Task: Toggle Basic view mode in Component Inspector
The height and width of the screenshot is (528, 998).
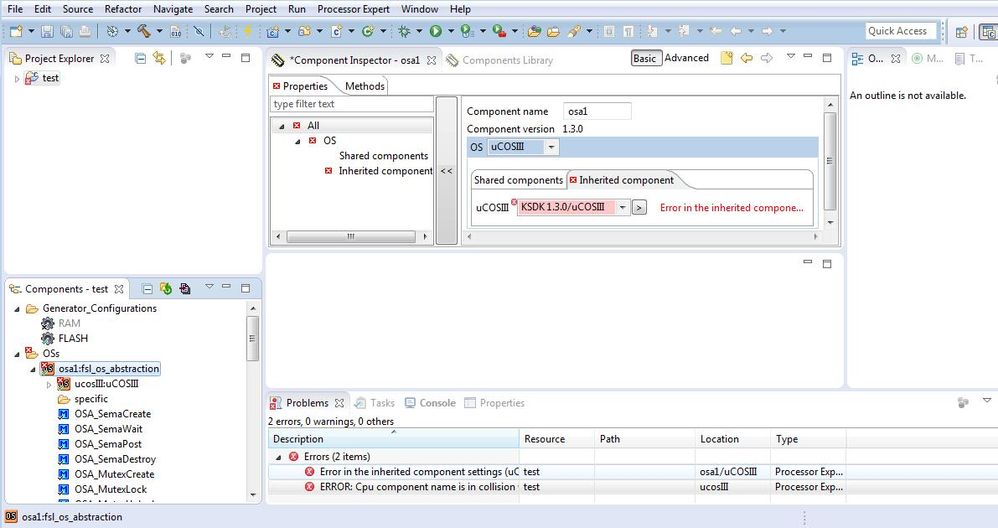Action: tap(646, 58)
